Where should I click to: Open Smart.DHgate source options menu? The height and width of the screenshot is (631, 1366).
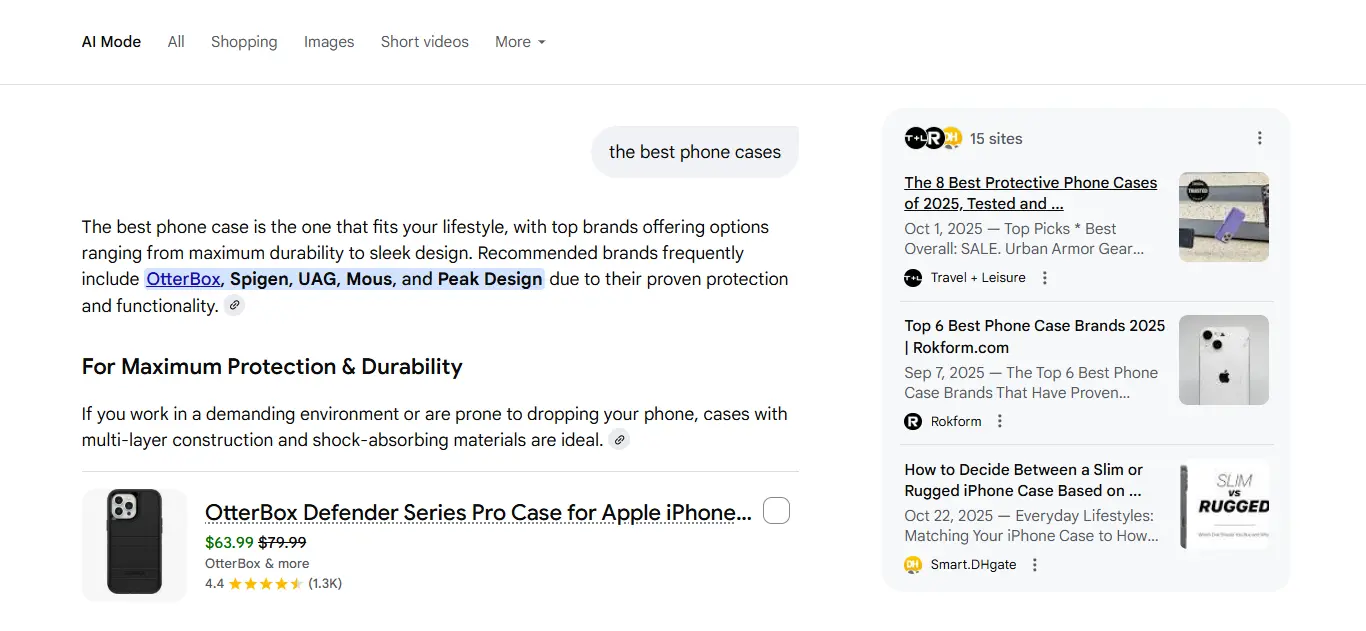1035,565
